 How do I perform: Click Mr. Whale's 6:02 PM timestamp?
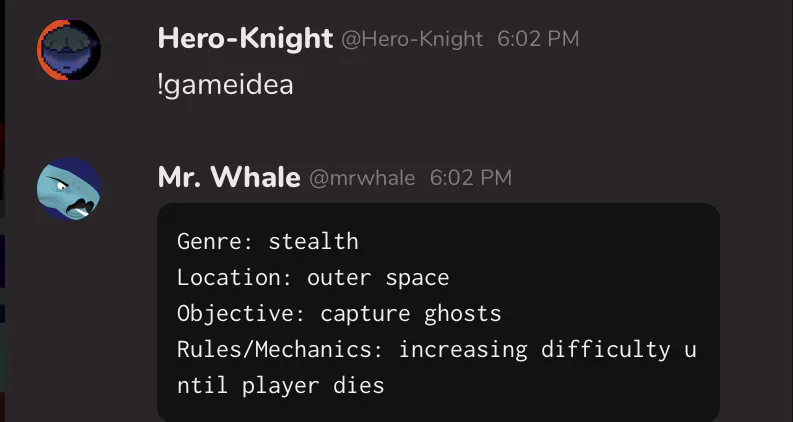pyautogui.click(x=471, y=178)
